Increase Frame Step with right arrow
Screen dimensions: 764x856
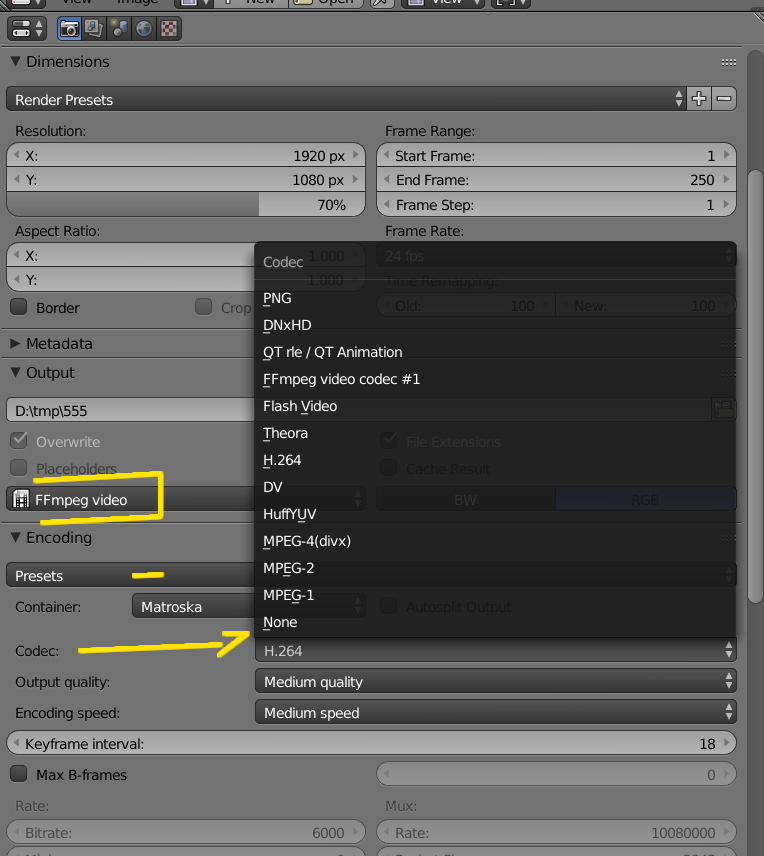(x=726, y=204)
